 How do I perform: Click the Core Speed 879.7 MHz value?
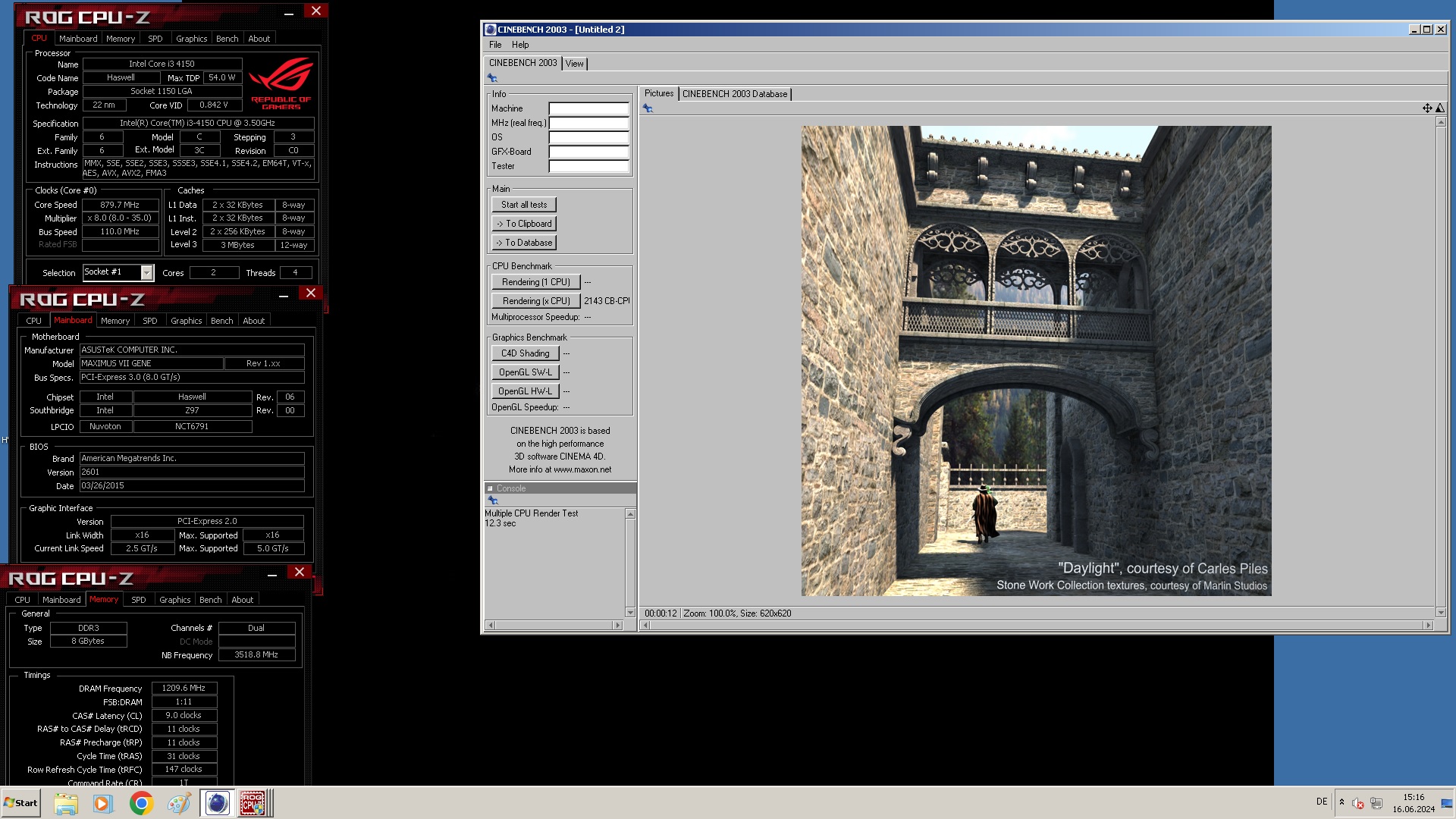point(121,205)
